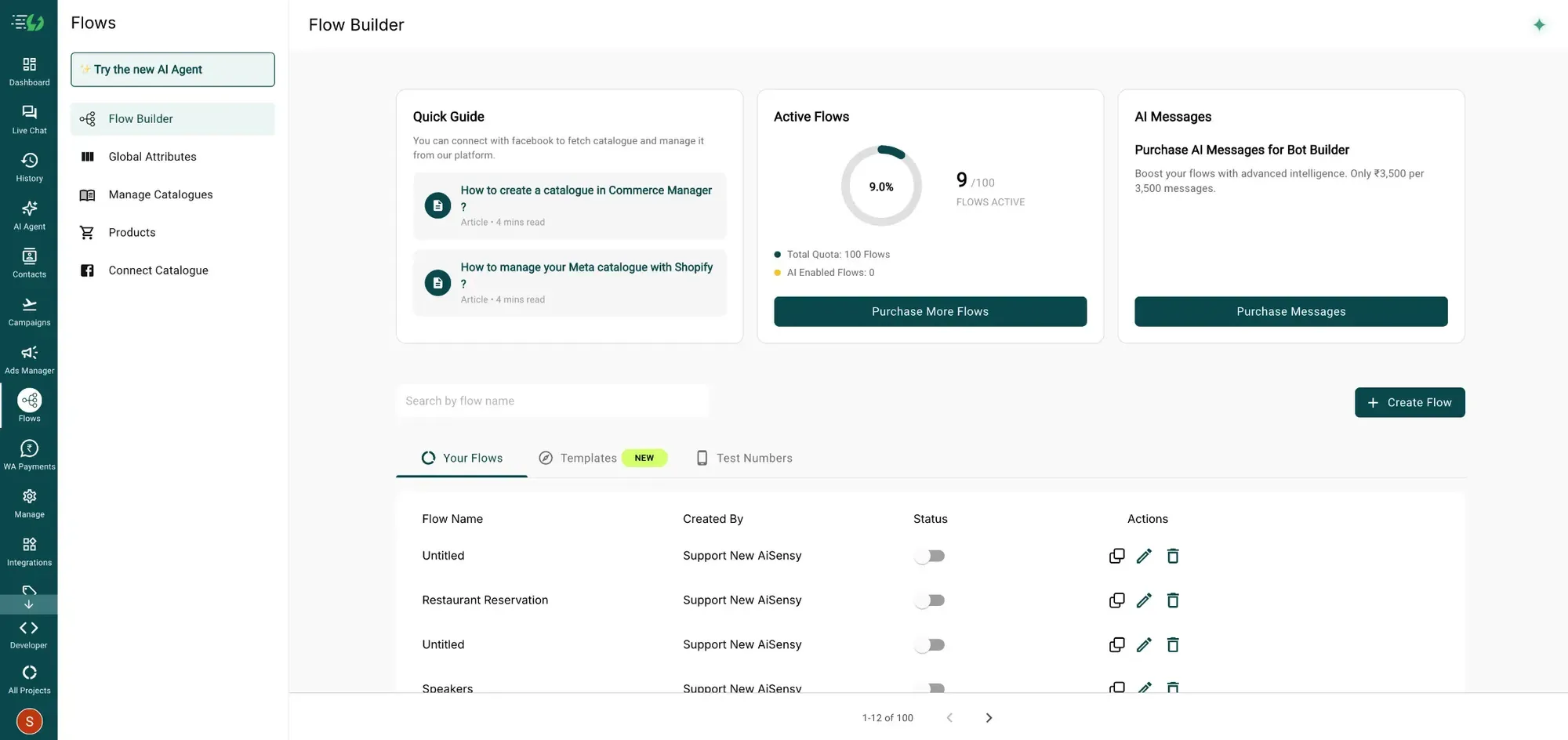Open Connect Catalogue menu item
Screen dimensions: 1568x740
click(x=172, y=270)
